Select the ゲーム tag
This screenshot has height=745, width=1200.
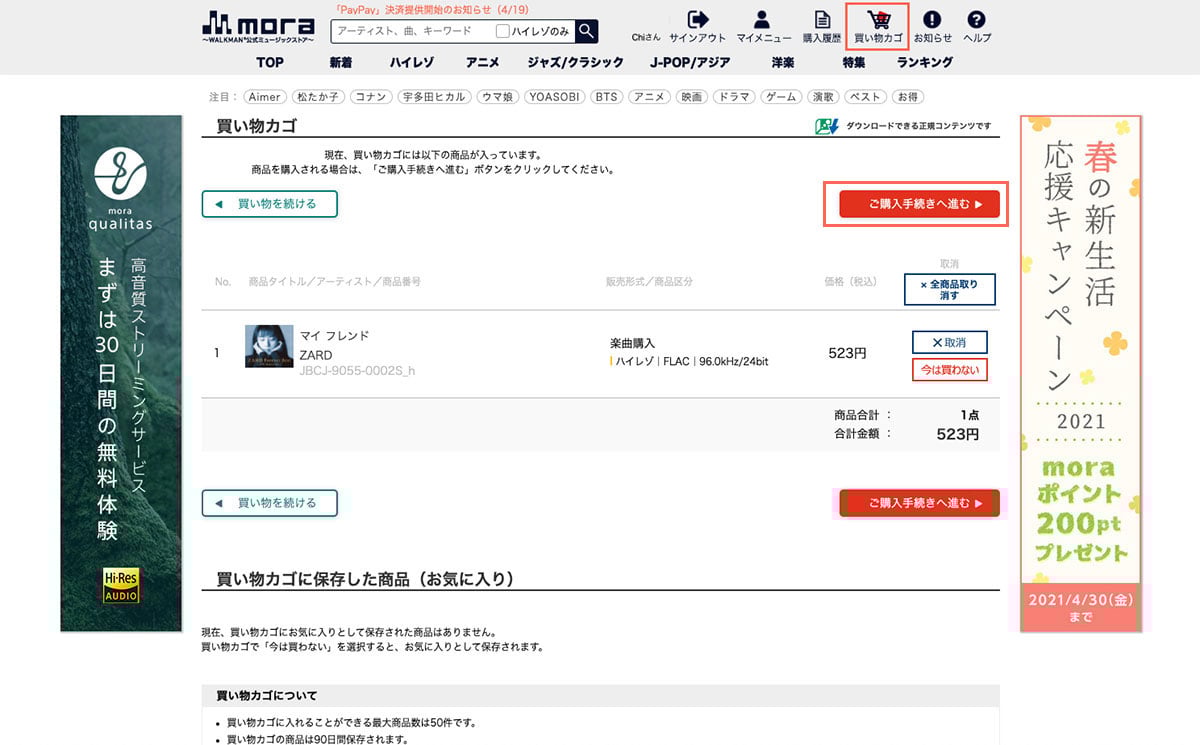pos(781,97)
